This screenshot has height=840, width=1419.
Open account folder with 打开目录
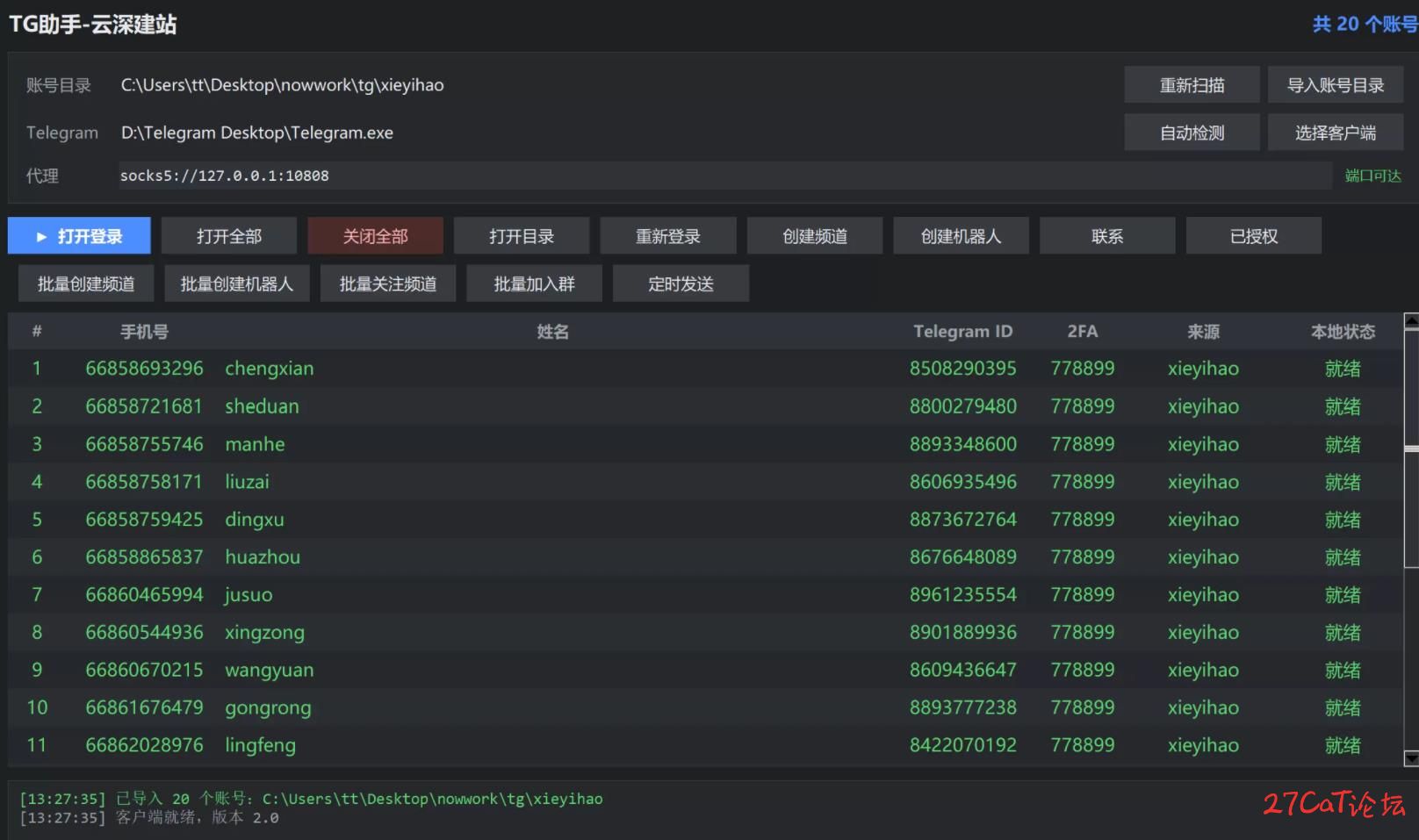(522, 236)
